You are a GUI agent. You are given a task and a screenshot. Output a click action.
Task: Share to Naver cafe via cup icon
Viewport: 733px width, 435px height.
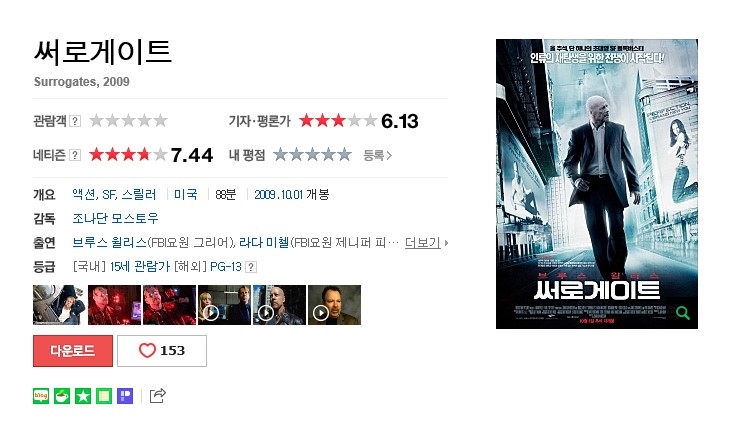pyautogui.click(x=62, y=396)
